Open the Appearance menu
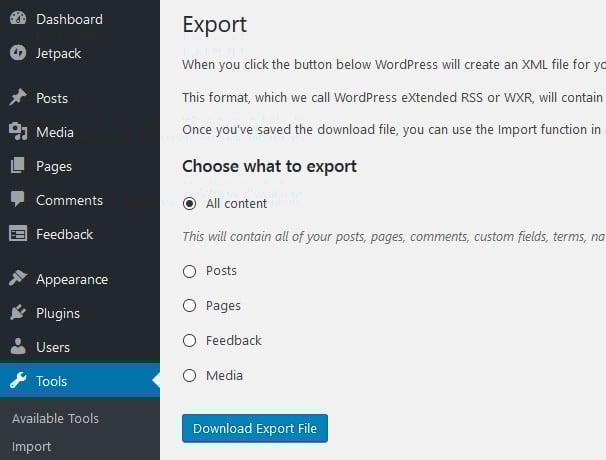Screen dimensions: 606x460 [80, 279]
